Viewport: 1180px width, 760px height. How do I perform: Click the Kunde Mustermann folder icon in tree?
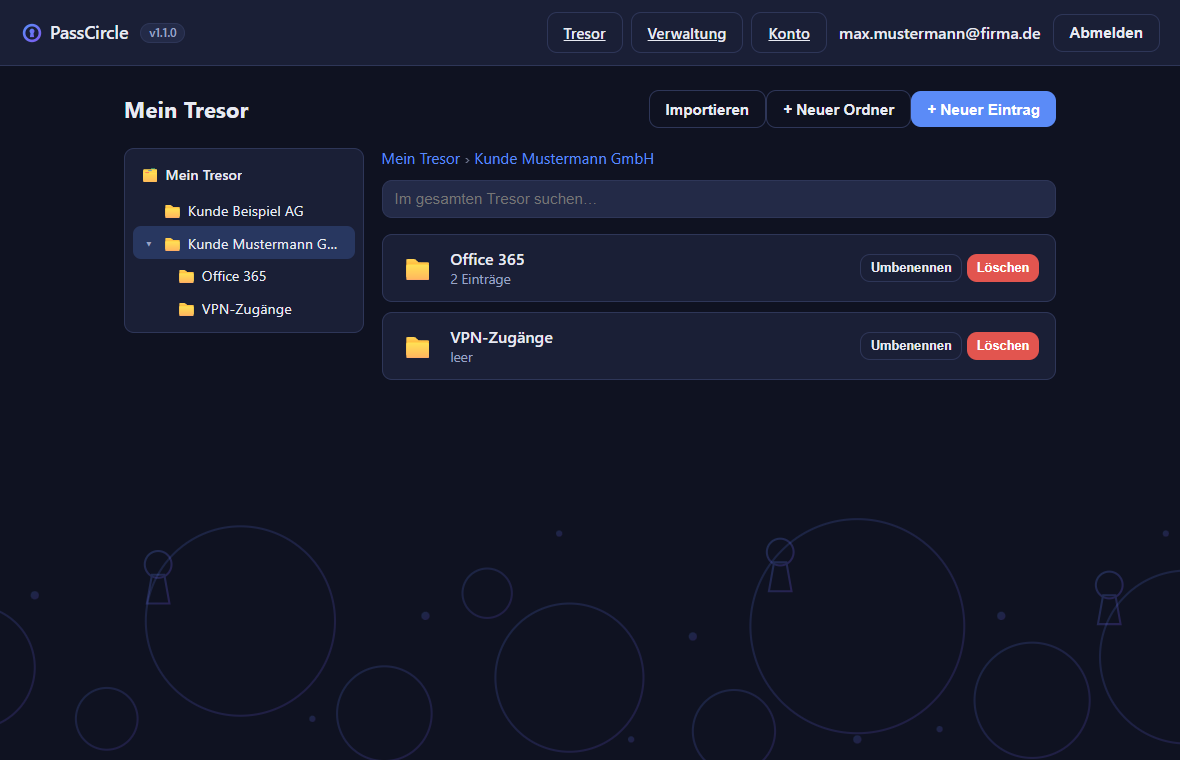[172, 245]
